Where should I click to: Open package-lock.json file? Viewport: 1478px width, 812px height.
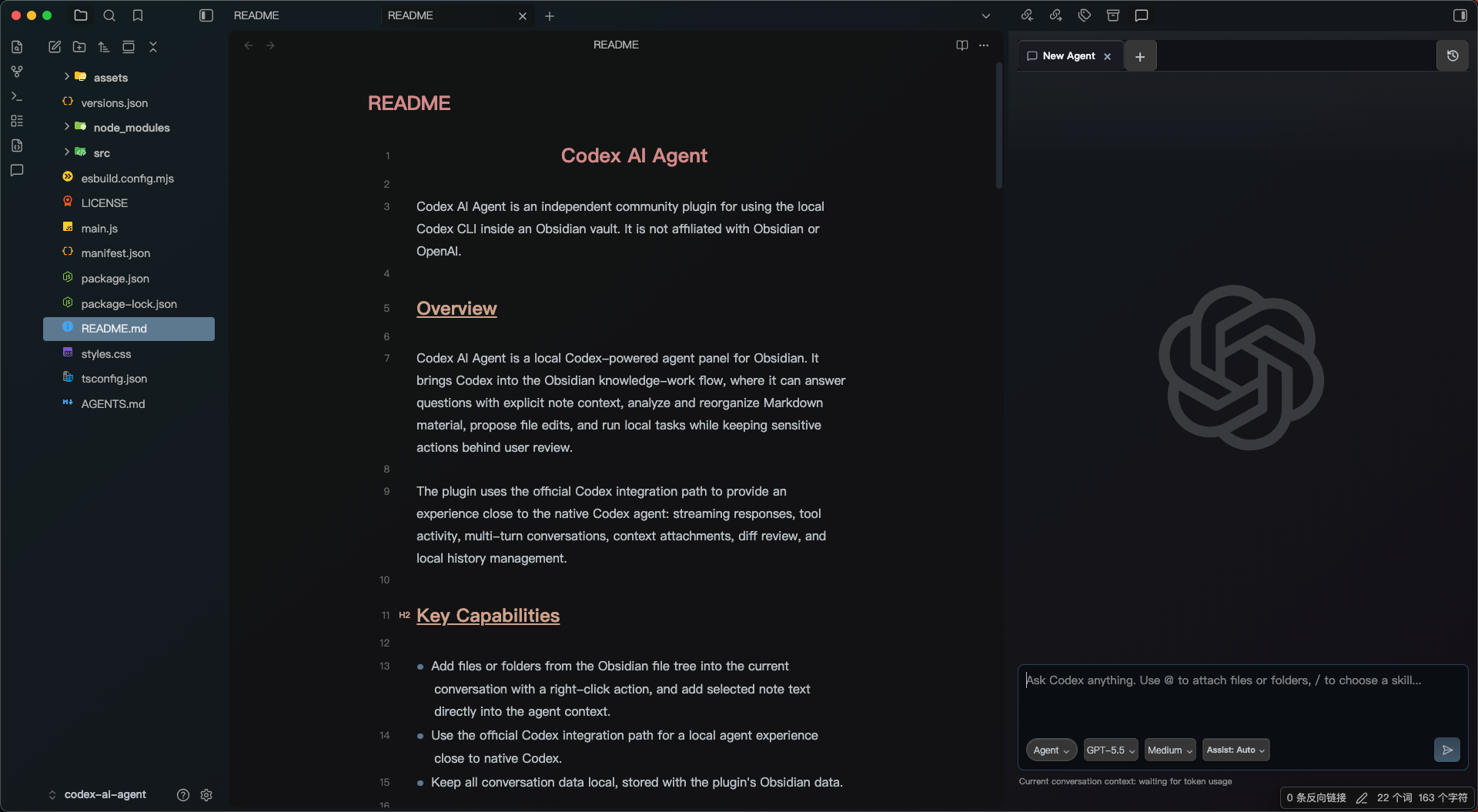point(129,304)
